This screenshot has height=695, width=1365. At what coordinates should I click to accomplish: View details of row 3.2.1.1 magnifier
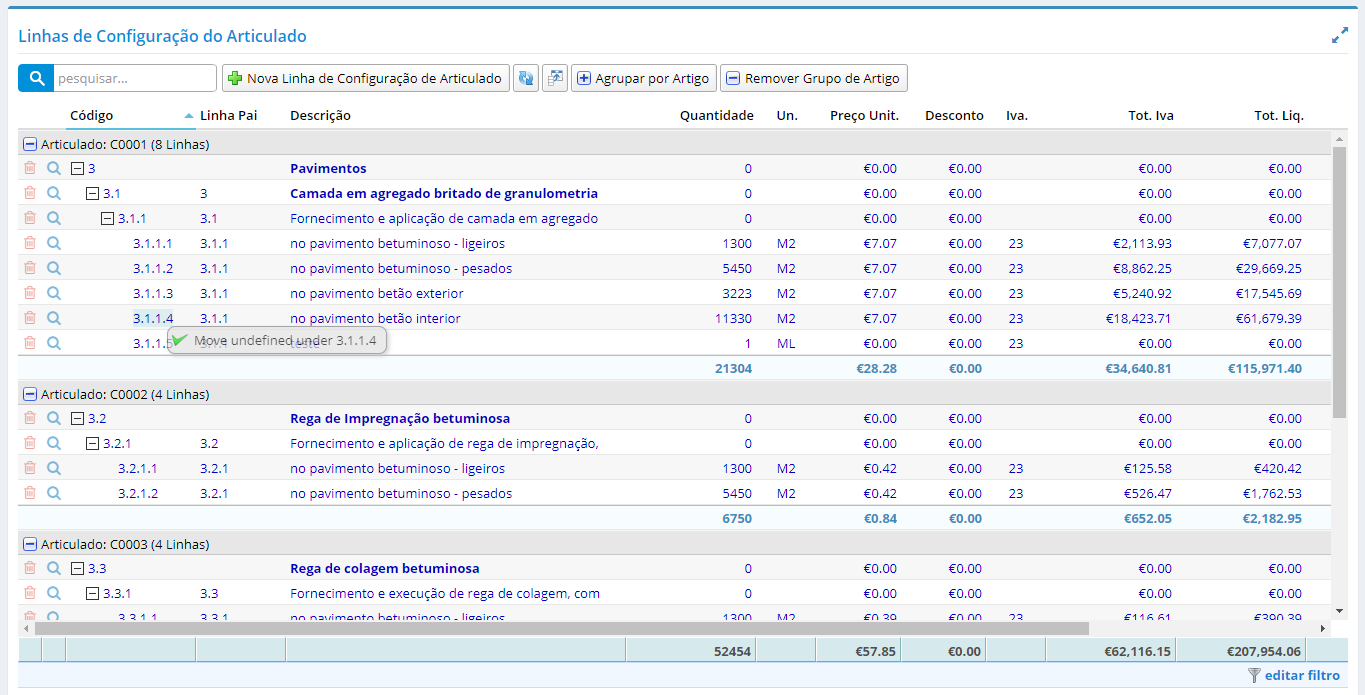[x=54, y=468]
